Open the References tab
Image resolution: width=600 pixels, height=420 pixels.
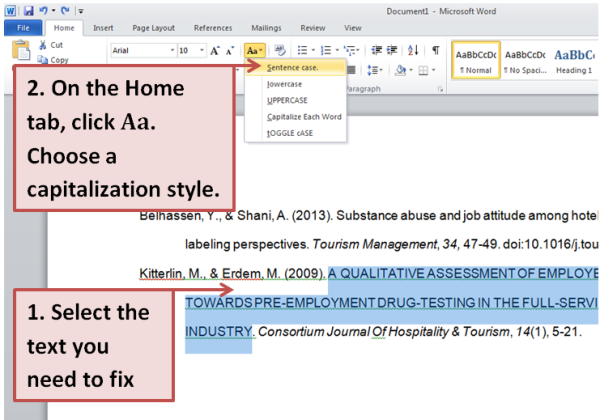(x=213, y=28)
